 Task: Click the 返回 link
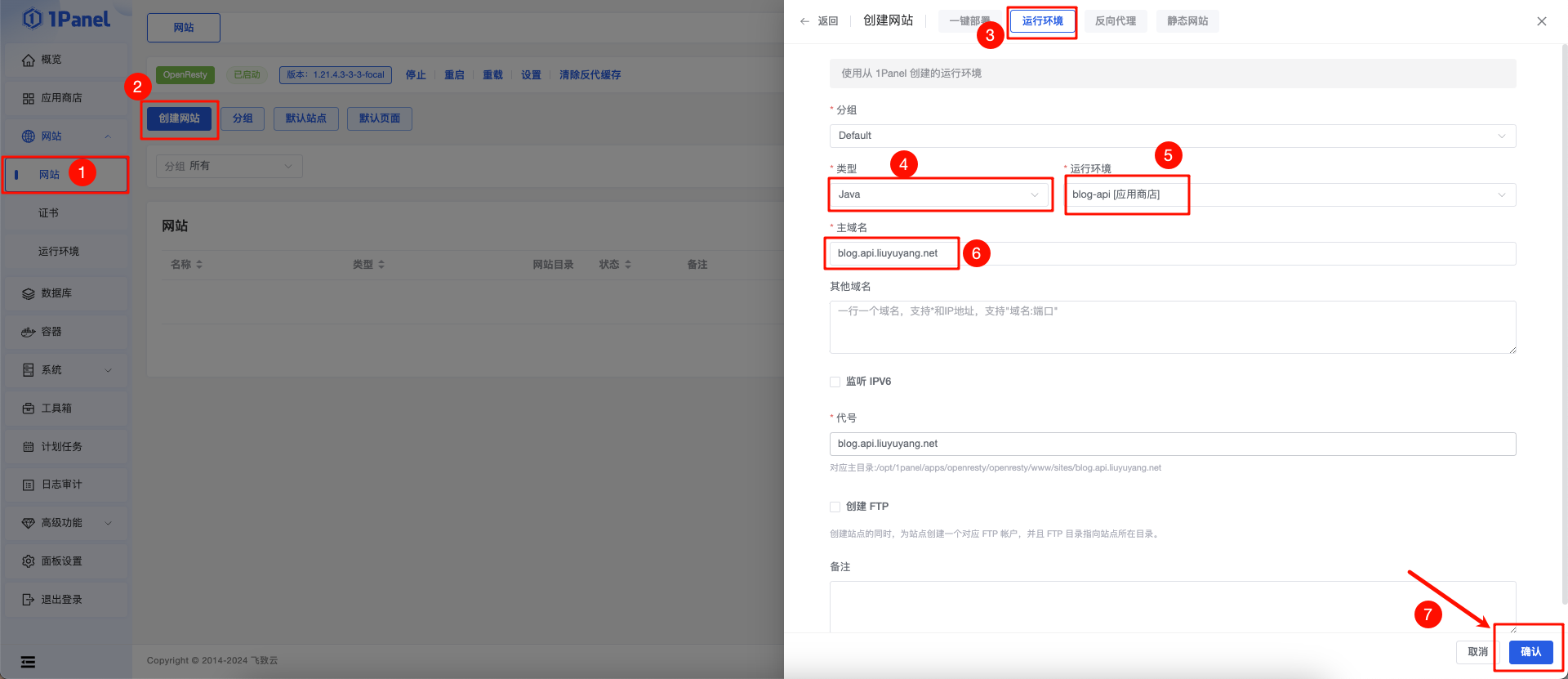click(828, 21)
